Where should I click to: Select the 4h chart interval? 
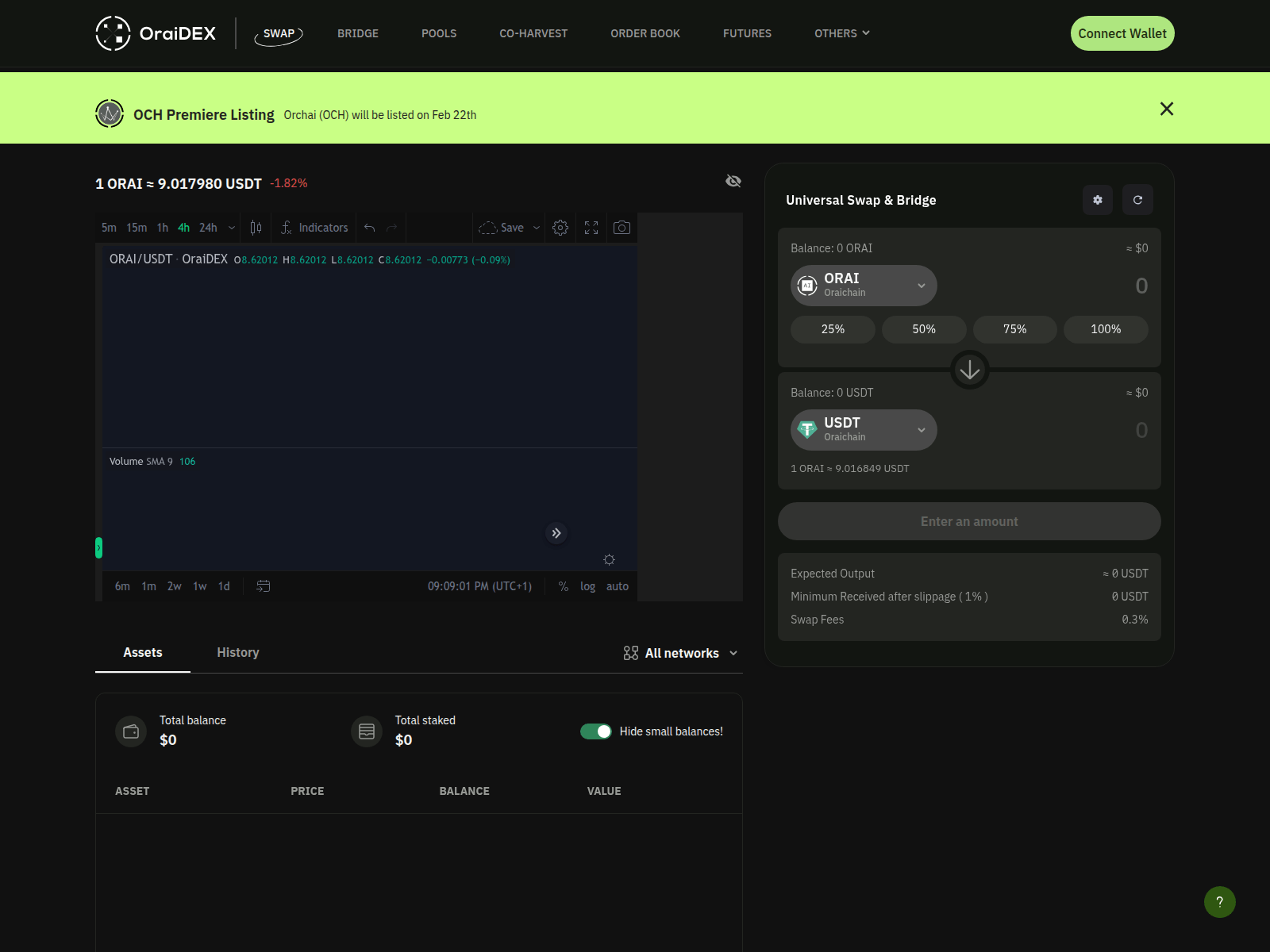[x=183, y=228]
